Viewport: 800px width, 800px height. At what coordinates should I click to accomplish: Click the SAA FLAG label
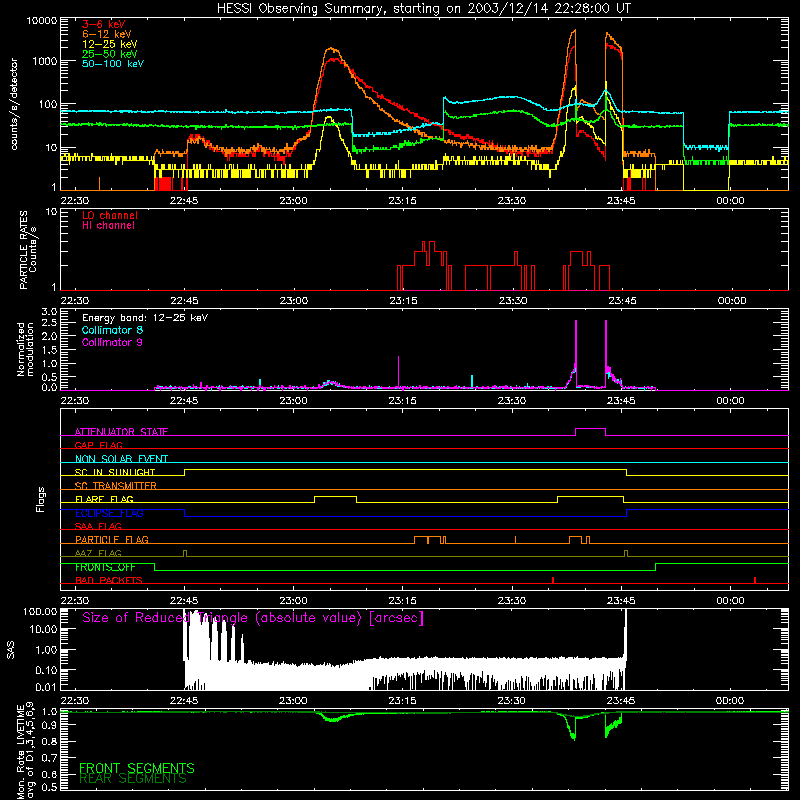98,526
